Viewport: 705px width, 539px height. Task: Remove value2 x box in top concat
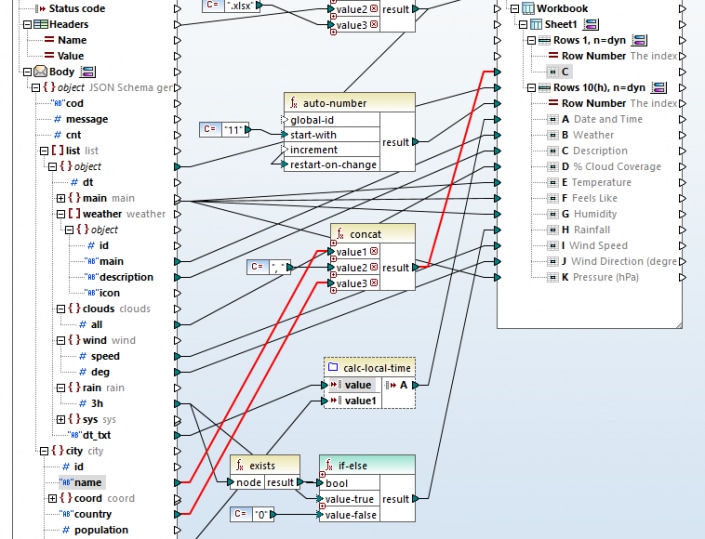[374, 9]
